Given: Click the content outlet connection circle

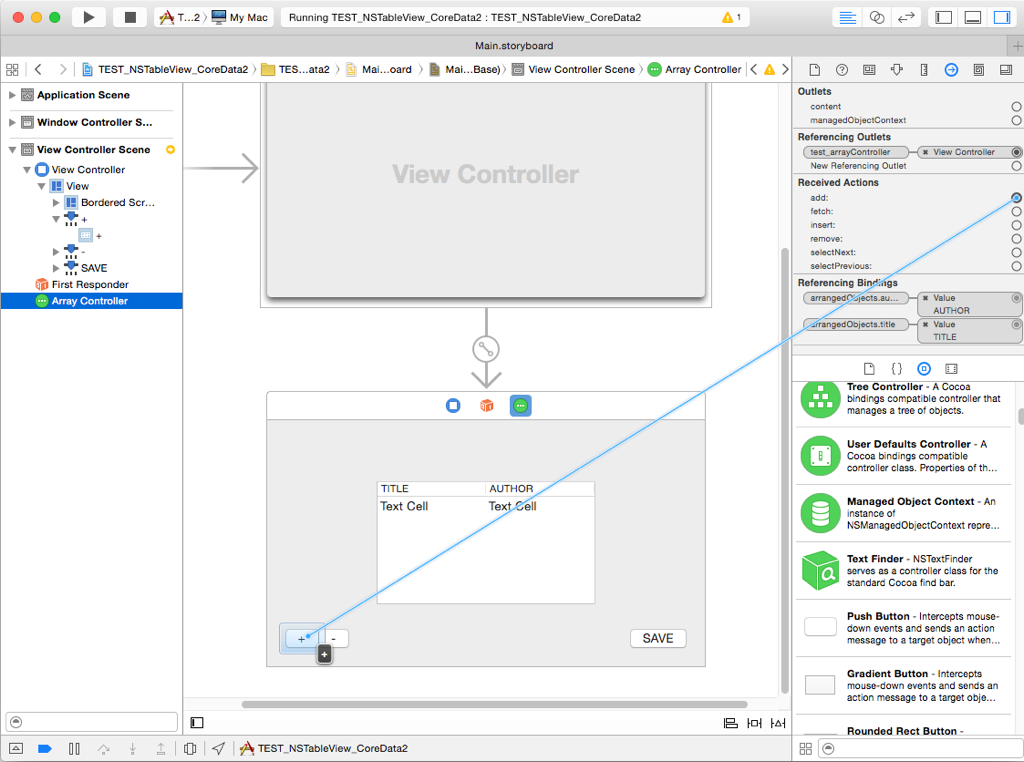Looking at the screenshot, I should click(1016, 106).
